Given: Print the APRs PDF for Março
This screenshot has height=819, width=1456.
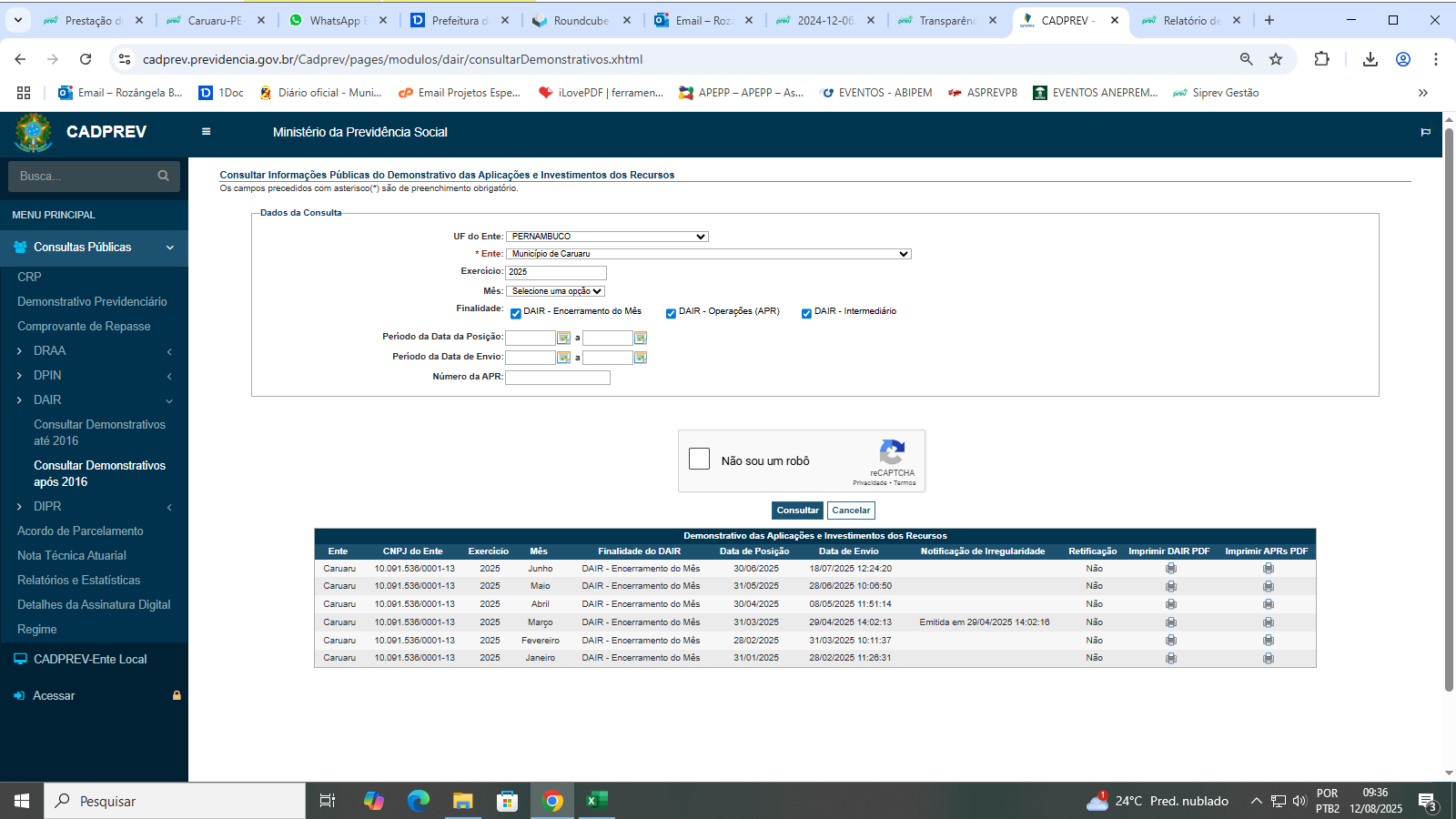Looking at the screenshot, I should point(1268,622).
